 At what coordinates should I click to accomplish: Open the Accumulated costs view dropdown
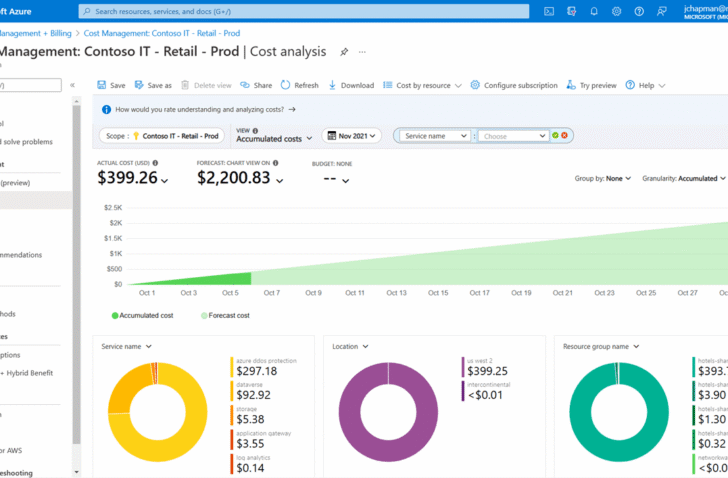click(274, 139)
